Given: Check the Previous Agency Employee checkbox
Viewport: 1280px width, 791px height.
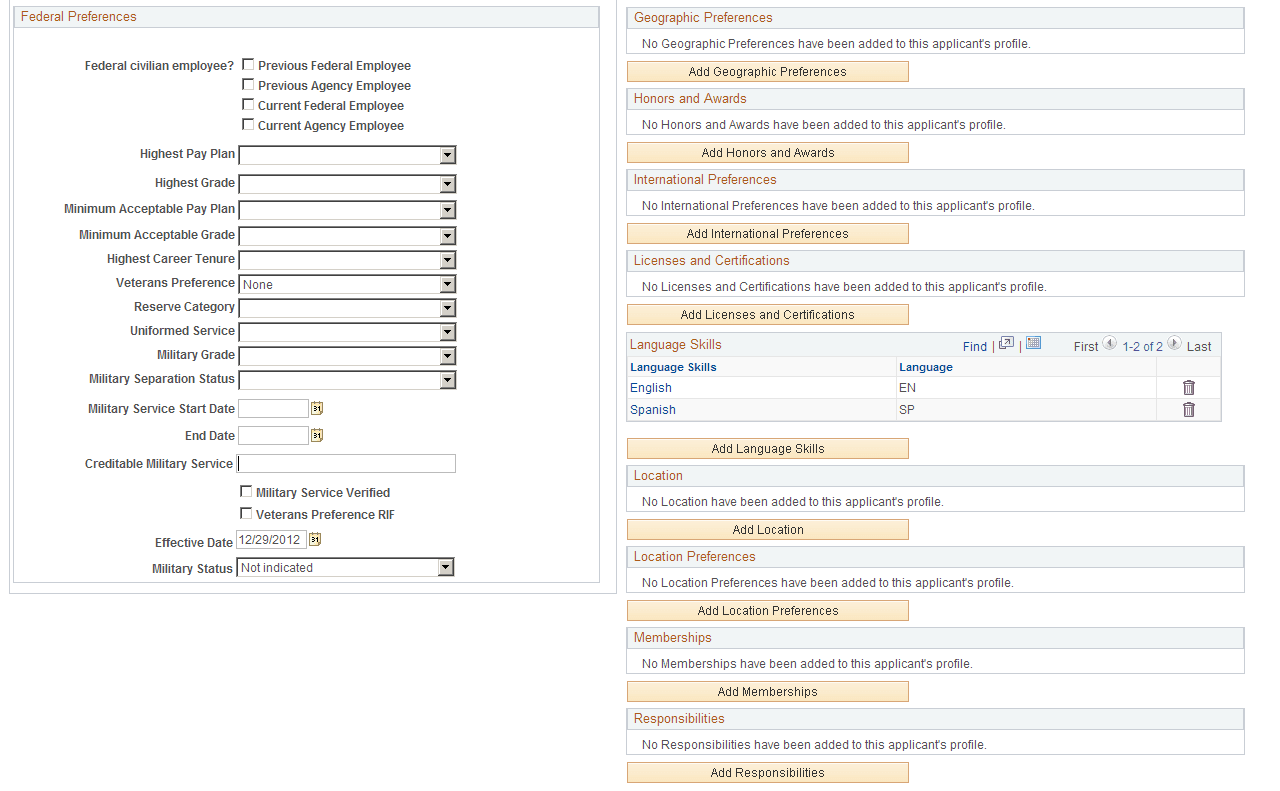Looking at the screenshot, I should coord(248,84).
